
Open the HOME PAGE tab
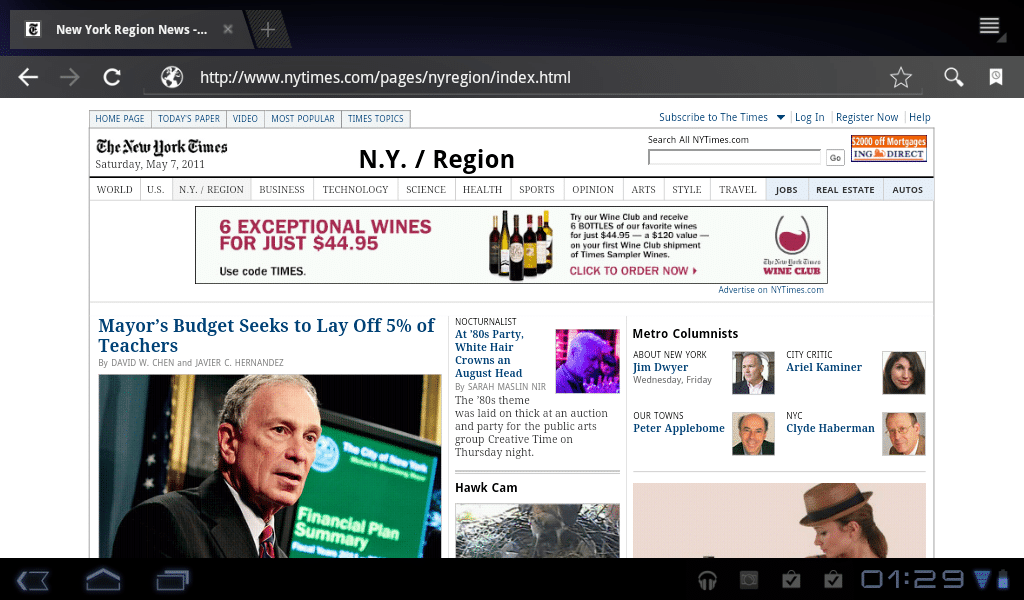[120, 119]
